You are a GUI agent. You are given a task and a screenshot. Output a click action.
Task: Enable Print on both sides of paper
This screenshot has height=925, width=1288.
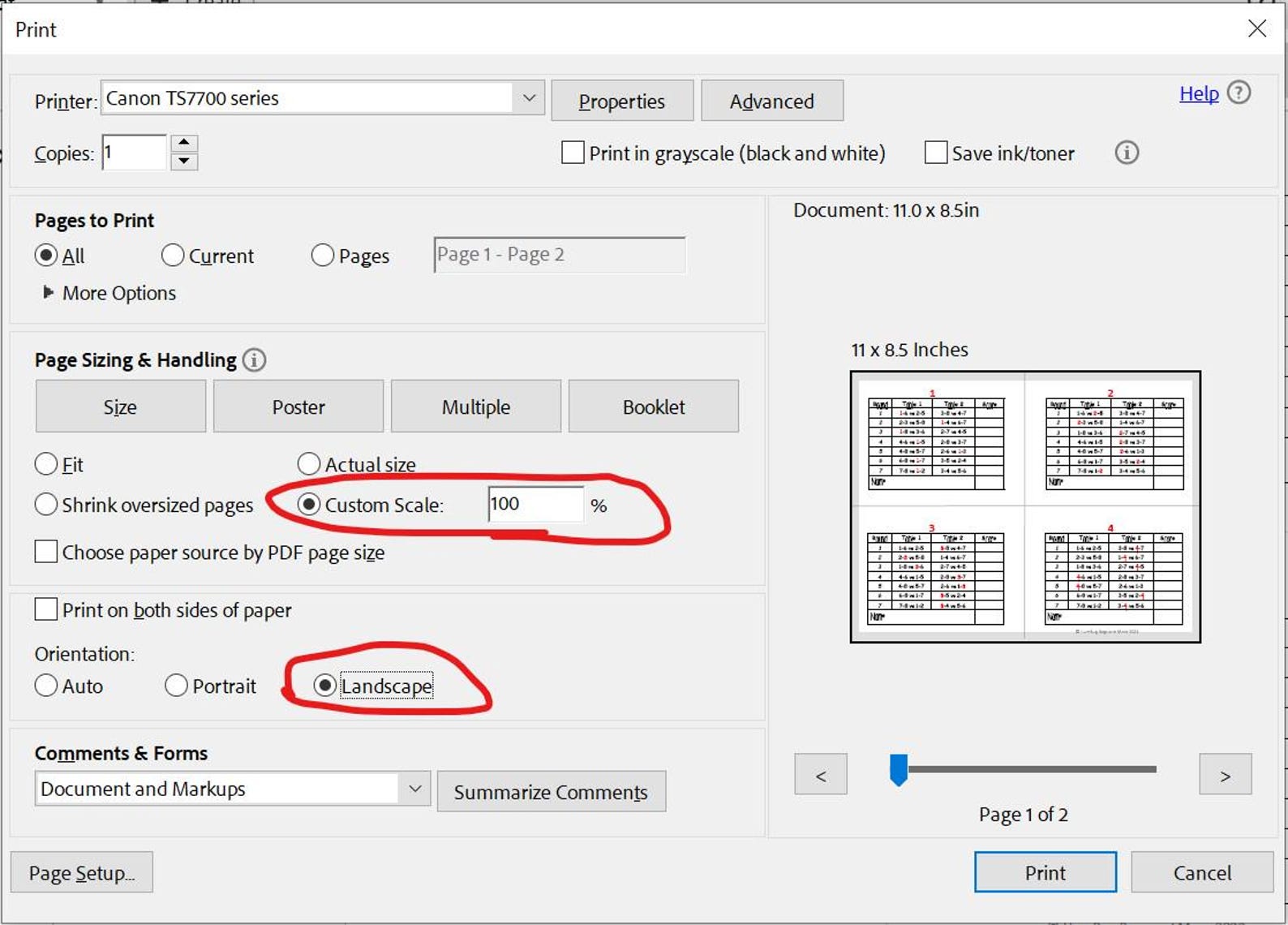46,609
